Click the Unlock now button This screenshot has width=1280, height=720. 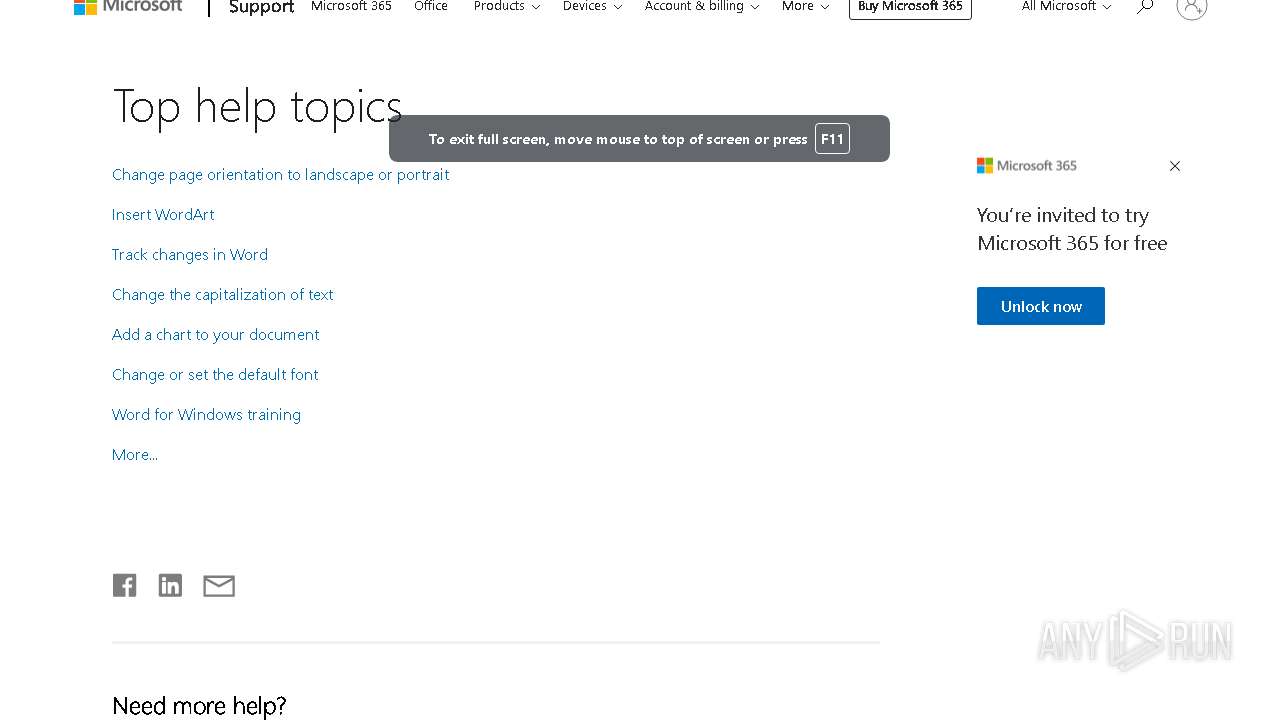tap(1041, 306)
